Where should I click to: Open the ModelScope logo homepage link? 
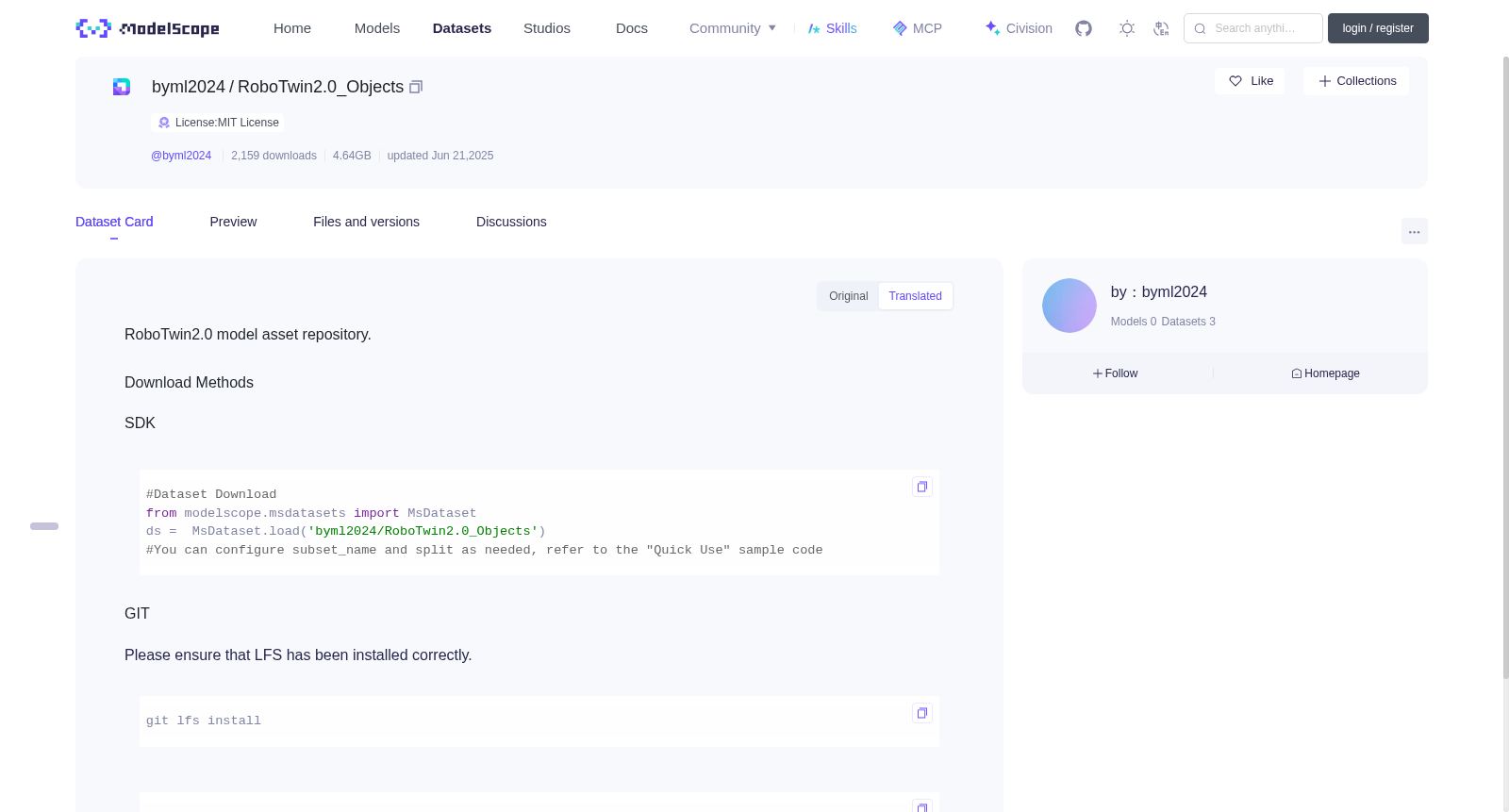coord(147,28)
